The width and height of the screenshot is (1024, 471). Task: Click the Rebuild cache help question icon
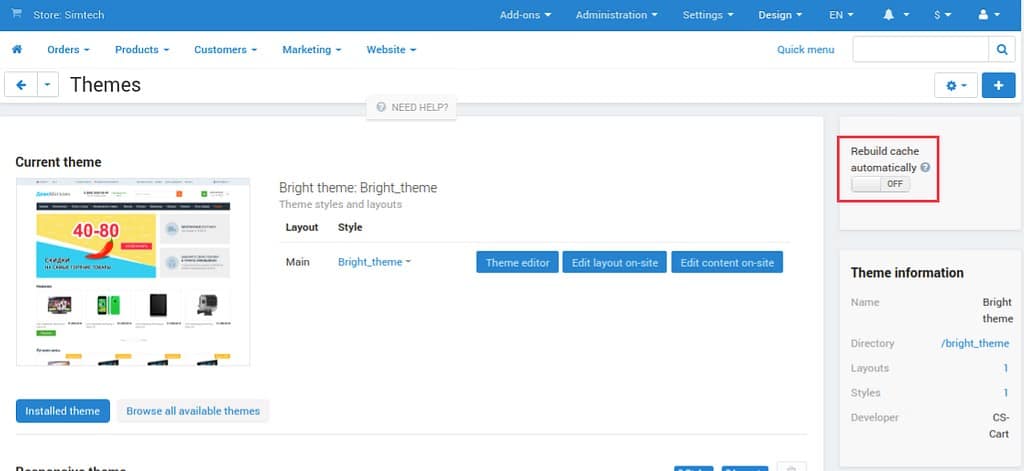click(x=925, y=167)
